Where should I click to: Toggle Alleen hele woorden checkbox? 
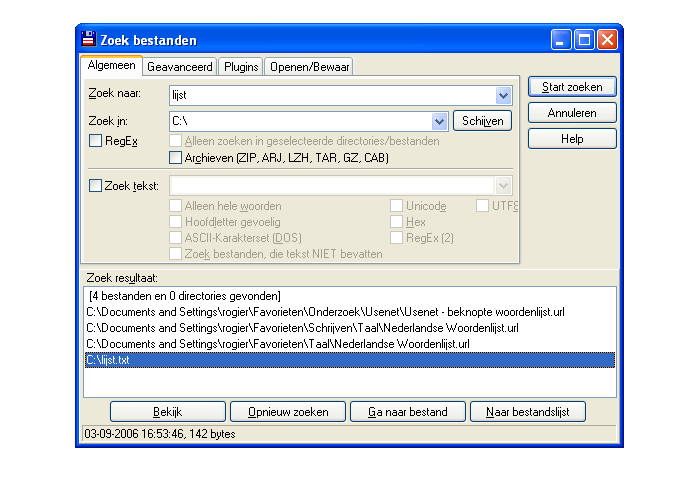[175, 206]
